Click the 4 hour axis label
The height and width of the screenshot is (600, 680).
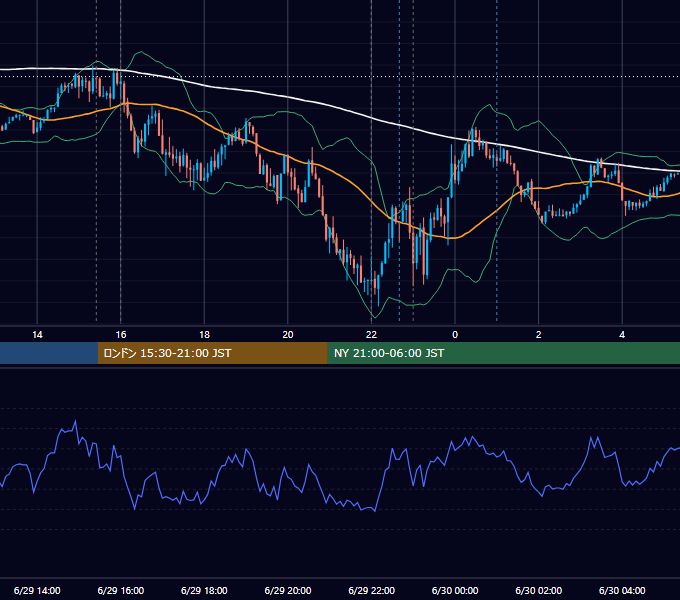(622, 335)
